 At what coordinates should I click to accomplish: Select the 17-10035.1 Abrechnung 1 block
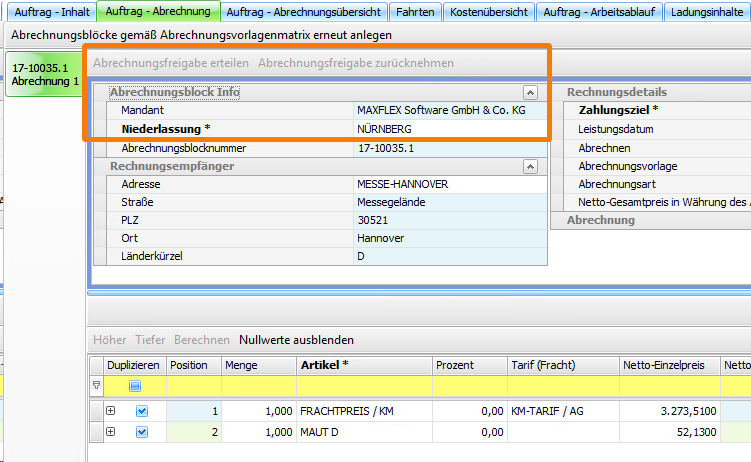pos(44,75)
